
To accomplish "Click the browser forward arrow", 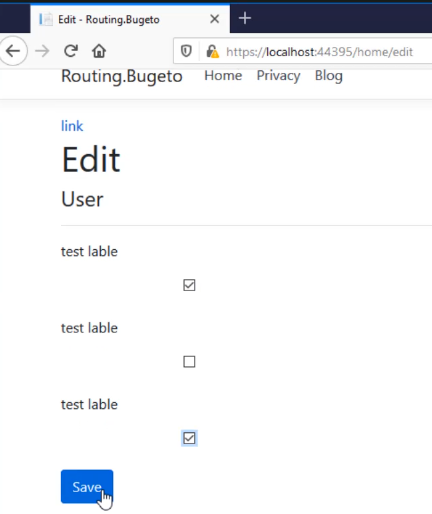I will (x=42, y=51).
